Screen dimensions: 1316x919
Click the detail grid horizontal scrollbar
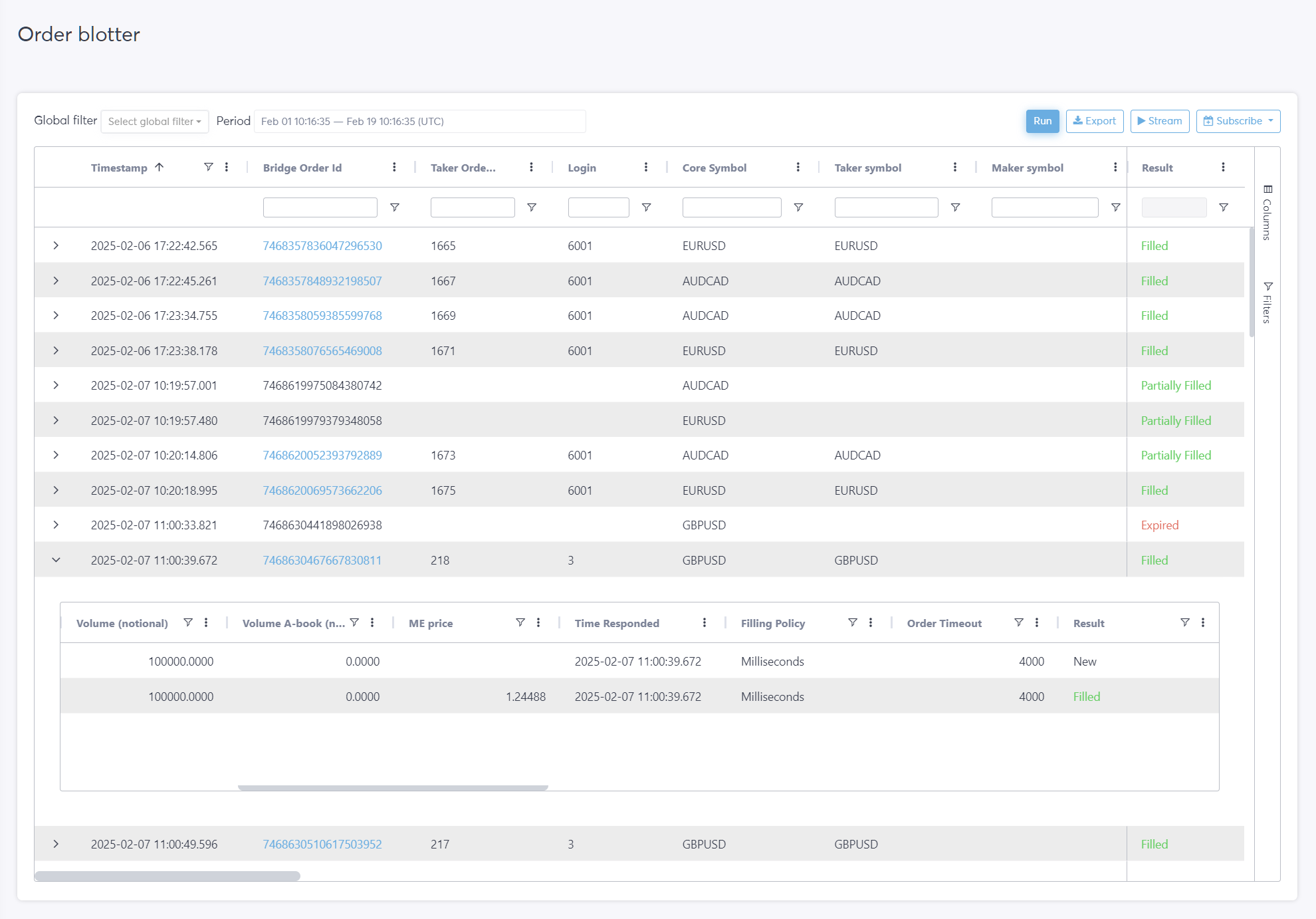393,787
